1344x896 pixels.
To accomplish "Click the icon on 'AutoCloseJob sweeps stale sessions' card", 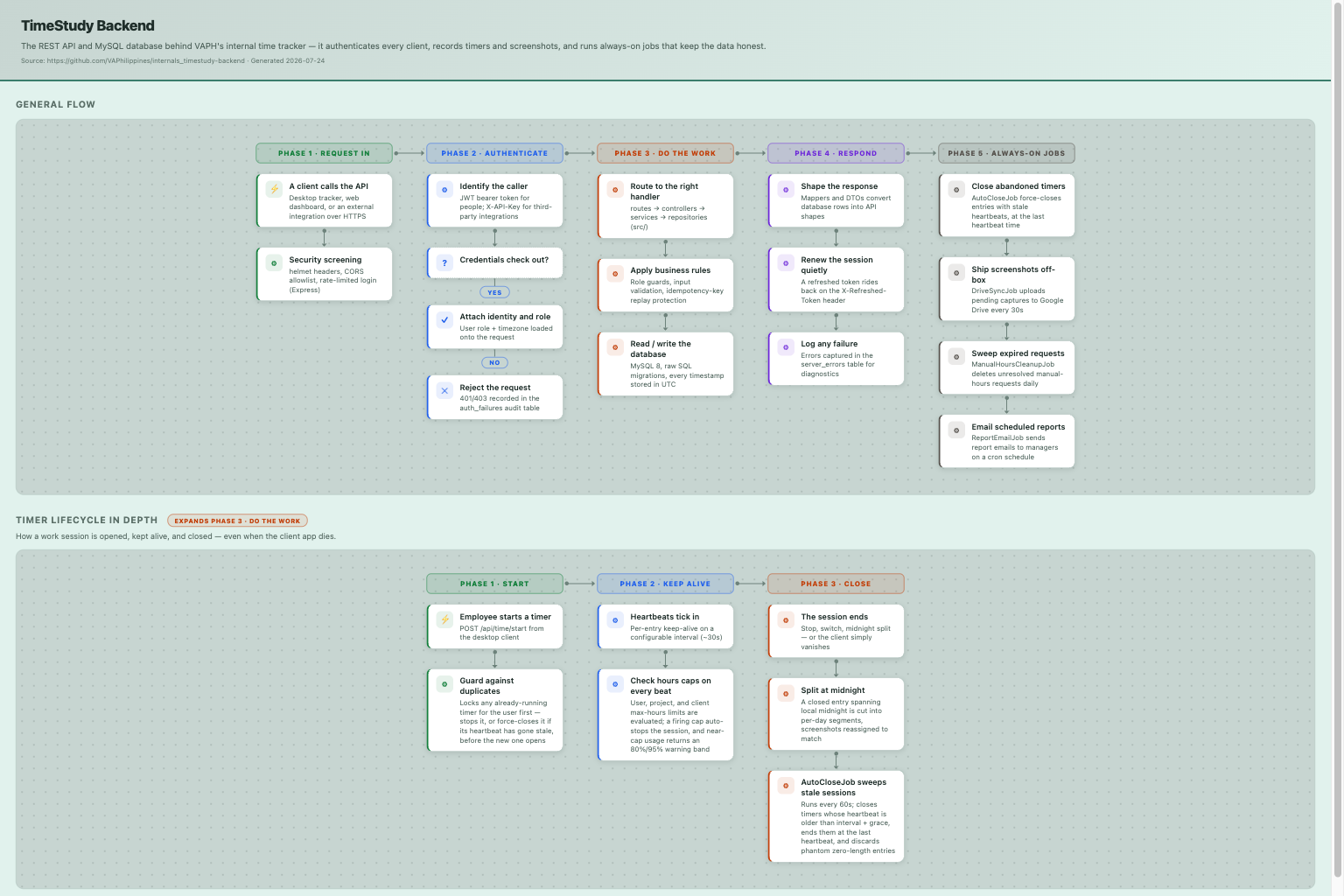I will pos(786,785).
